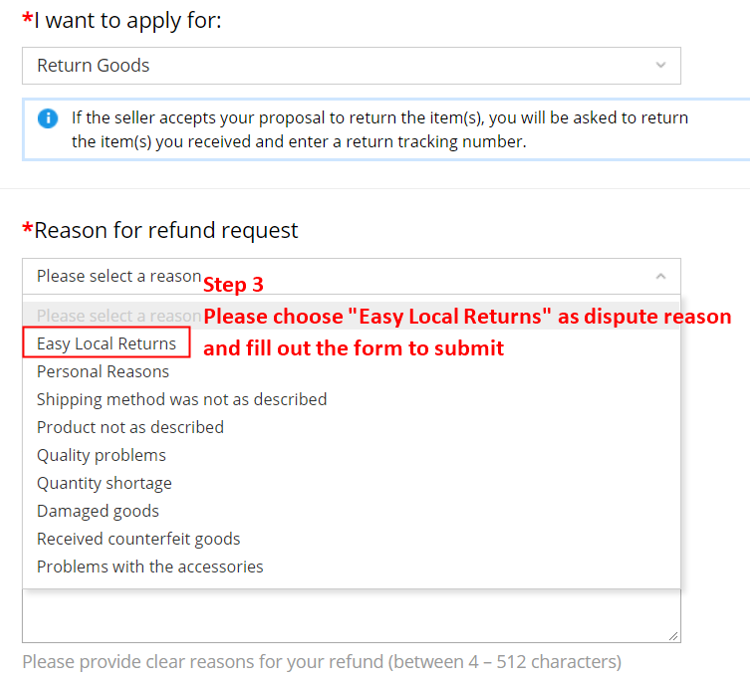Collapse the reason dropdown using up chevron
The width and height of the screenshot is (750, 675).
tap(661, 277)
